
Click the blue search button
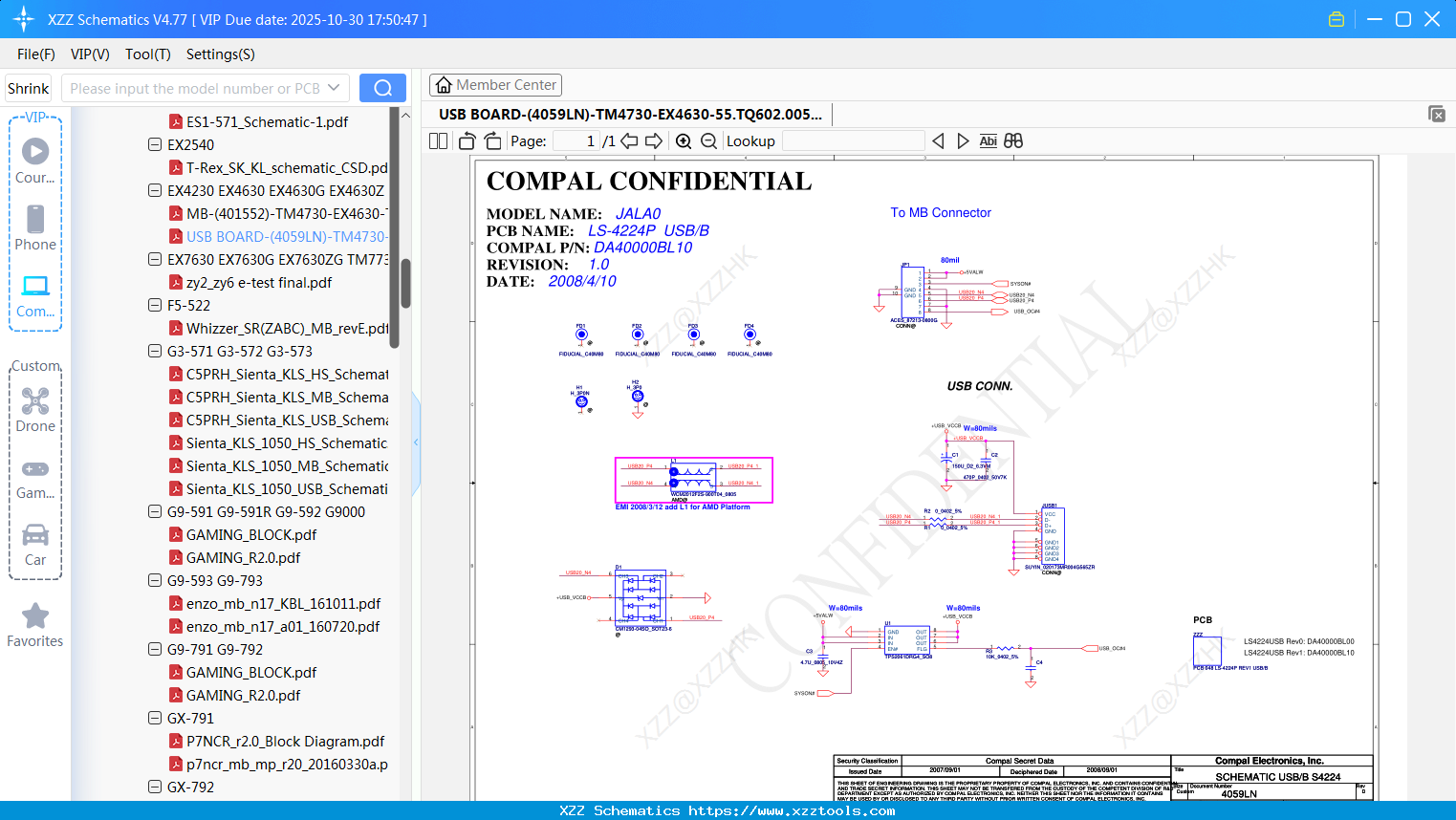[x=382, y=88]
